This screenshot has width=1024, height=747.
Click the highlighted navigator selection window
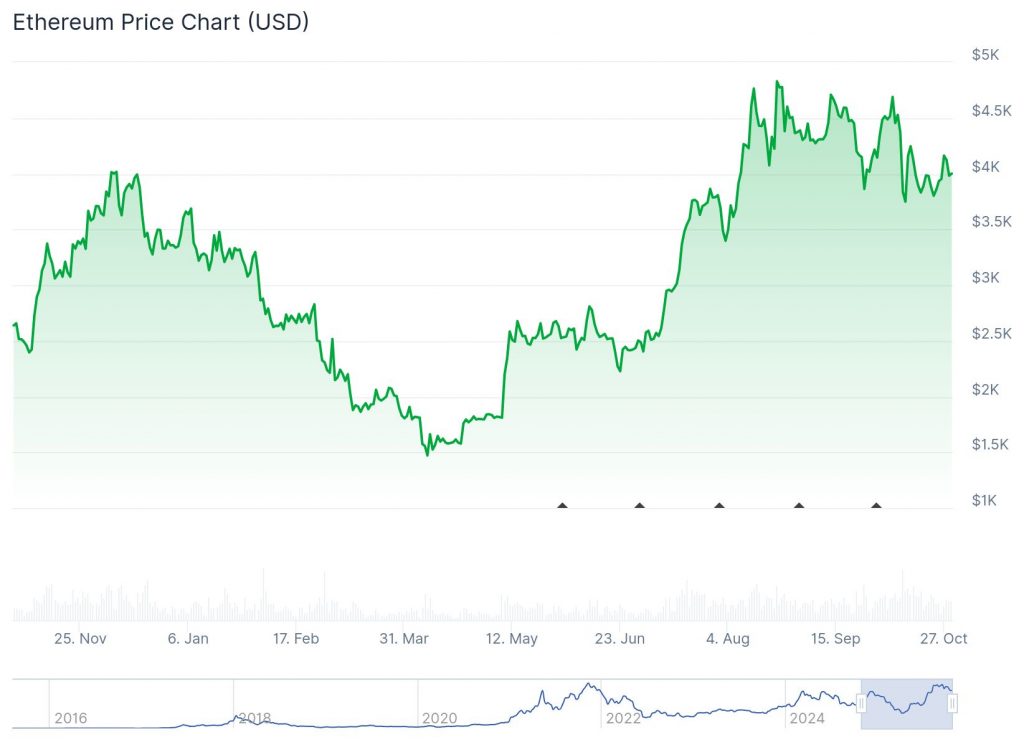tap(907, 704)
